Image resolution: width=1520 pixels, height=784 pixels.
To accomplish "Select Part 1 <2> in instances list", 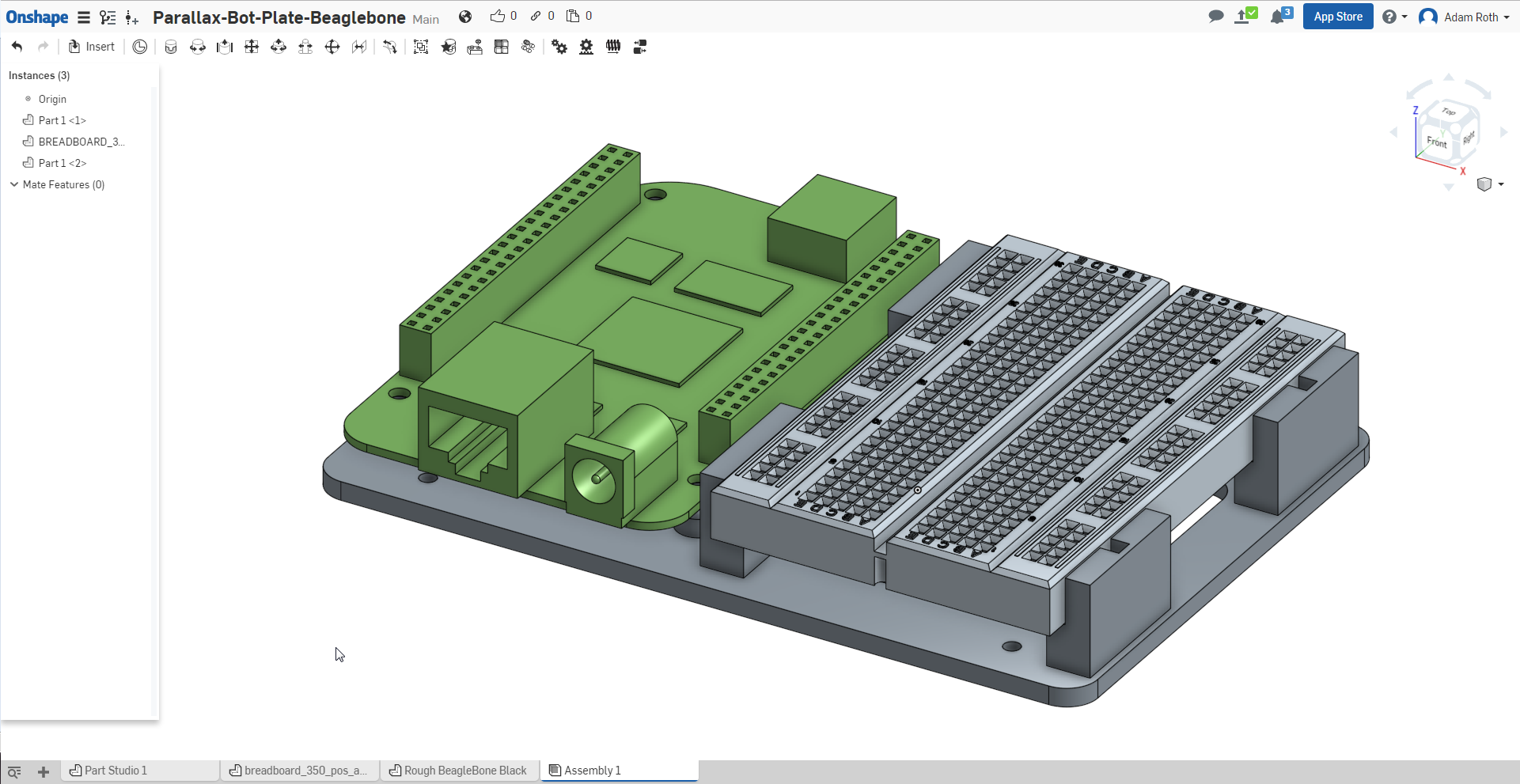I will coord(63,163).
